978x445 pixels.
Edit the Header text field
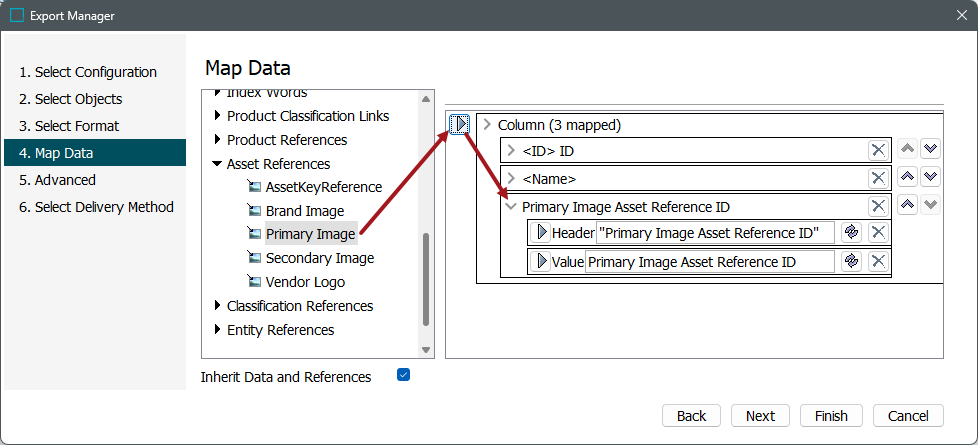click(715, 233)
